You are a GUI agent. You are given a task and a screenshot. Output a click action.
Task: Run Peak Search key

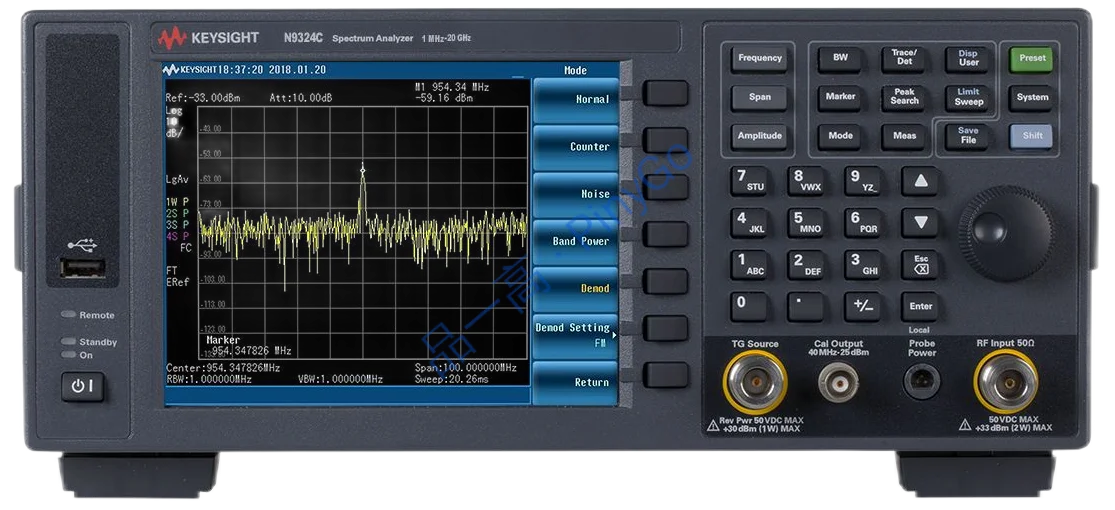pyautogui.click(x=904, y=97)
